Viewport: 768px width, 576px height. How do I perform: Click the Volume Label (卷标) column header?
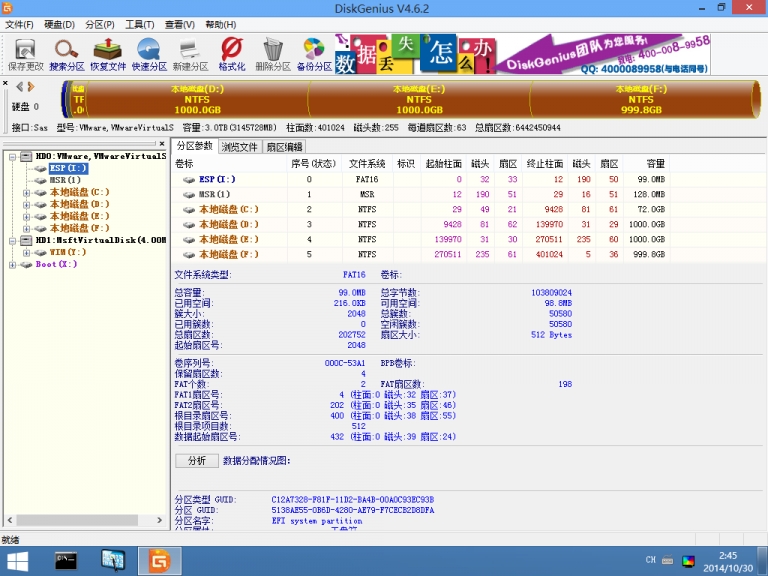tap(229, 164)
